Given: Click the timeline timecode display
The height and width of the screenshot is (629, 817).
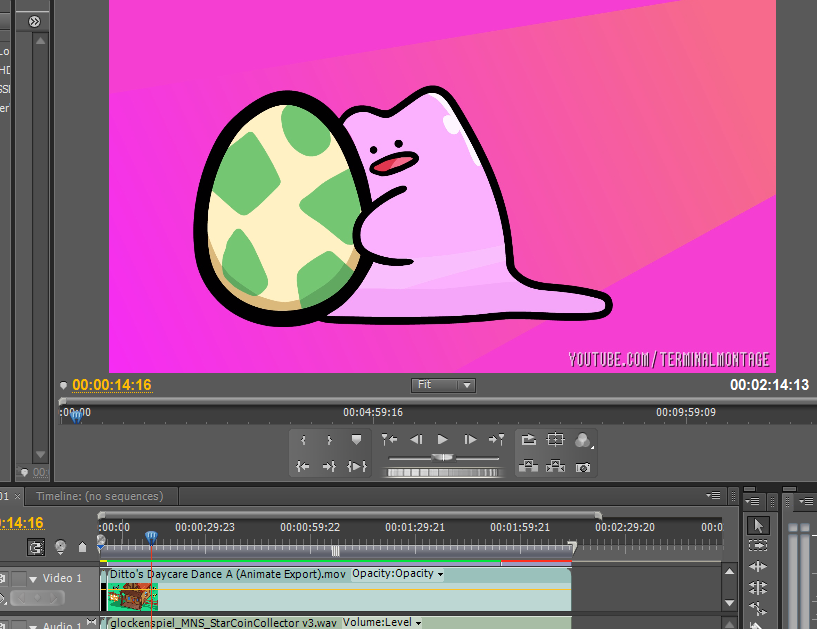Looking at the screenshot, I should click(x=21, y=523).
